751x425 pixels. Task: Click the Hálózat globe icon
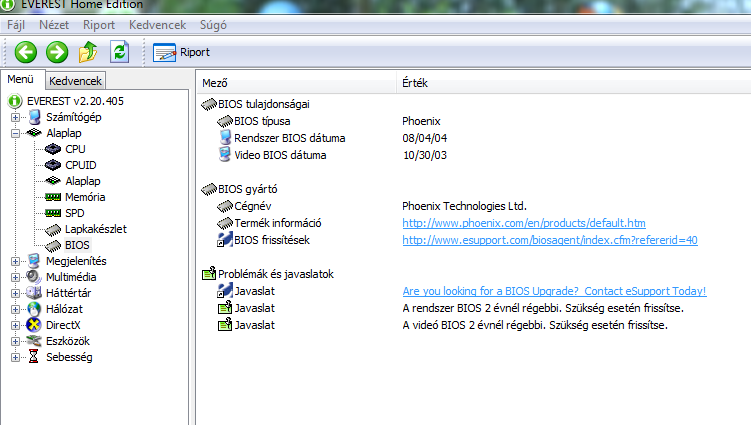click(34, 309)
